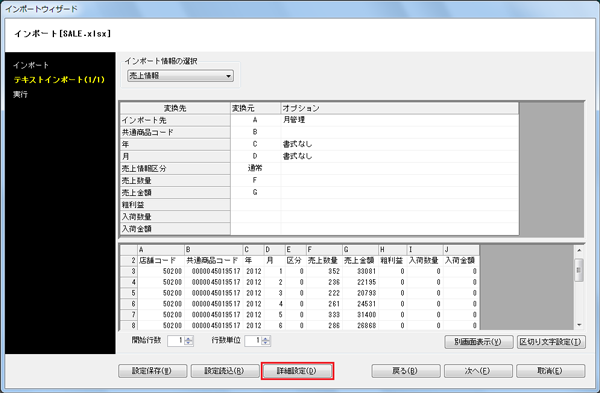600x393 pixels.
Task: Open 詳細設定(D) settings button
Action: coord(297,371)
